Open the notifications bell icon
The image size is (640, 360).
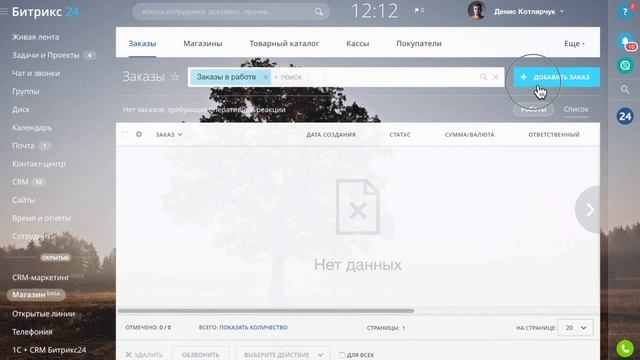point(625,42)
